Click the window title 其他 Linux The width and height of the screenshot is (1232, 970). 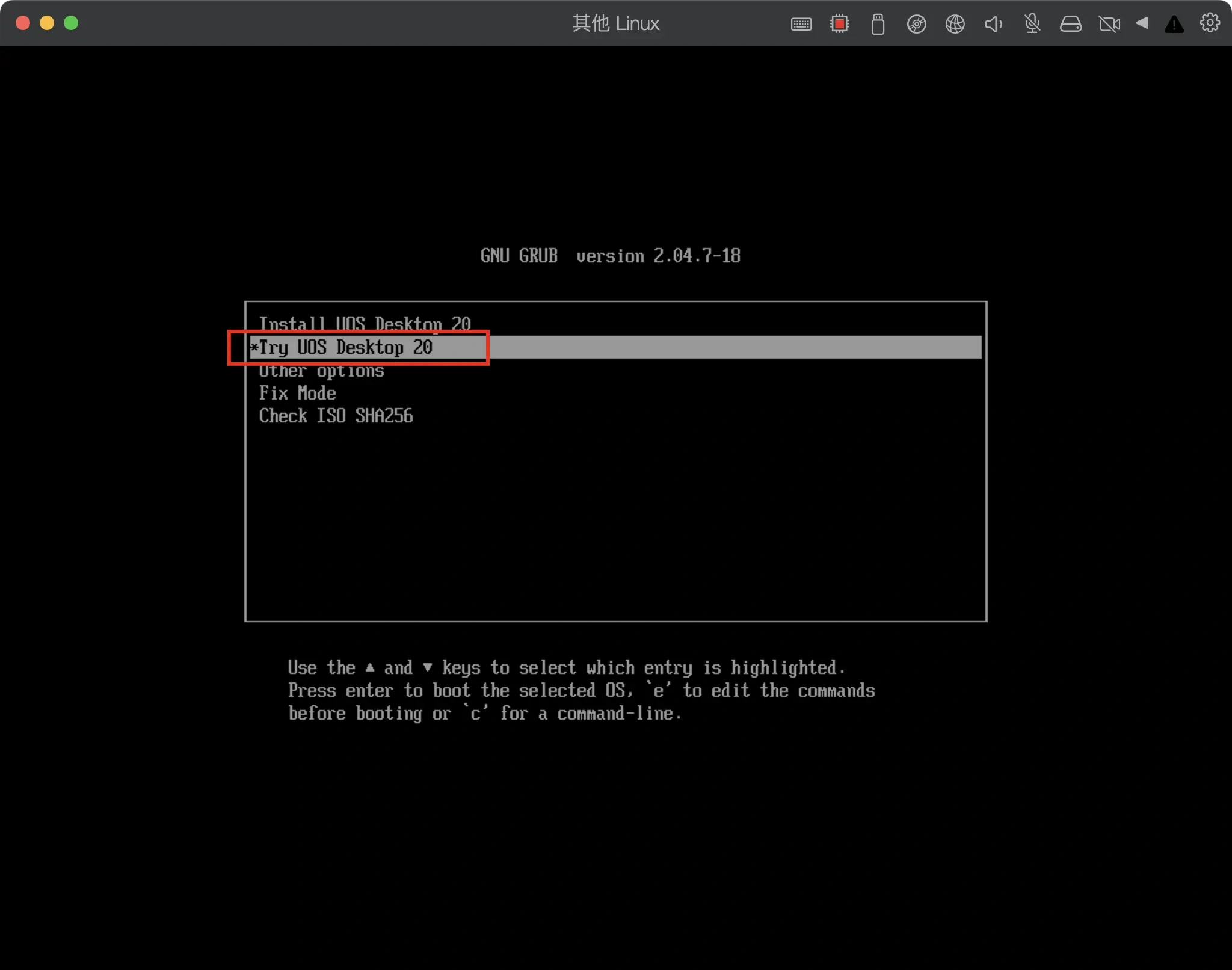click(615, 23)
